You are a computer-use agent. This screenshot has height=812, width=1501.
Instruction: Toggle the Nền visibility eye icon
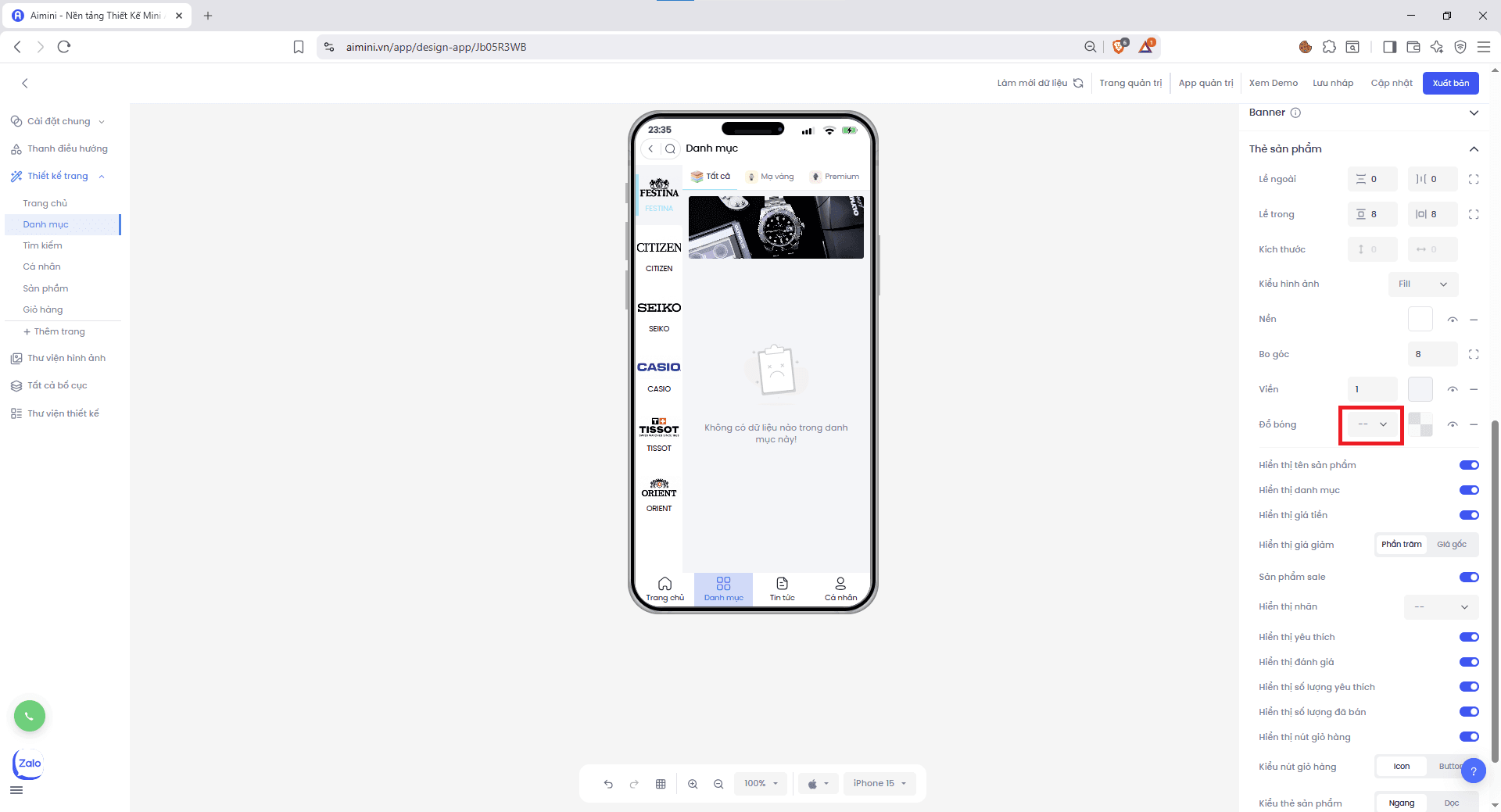coord(1452,320)
